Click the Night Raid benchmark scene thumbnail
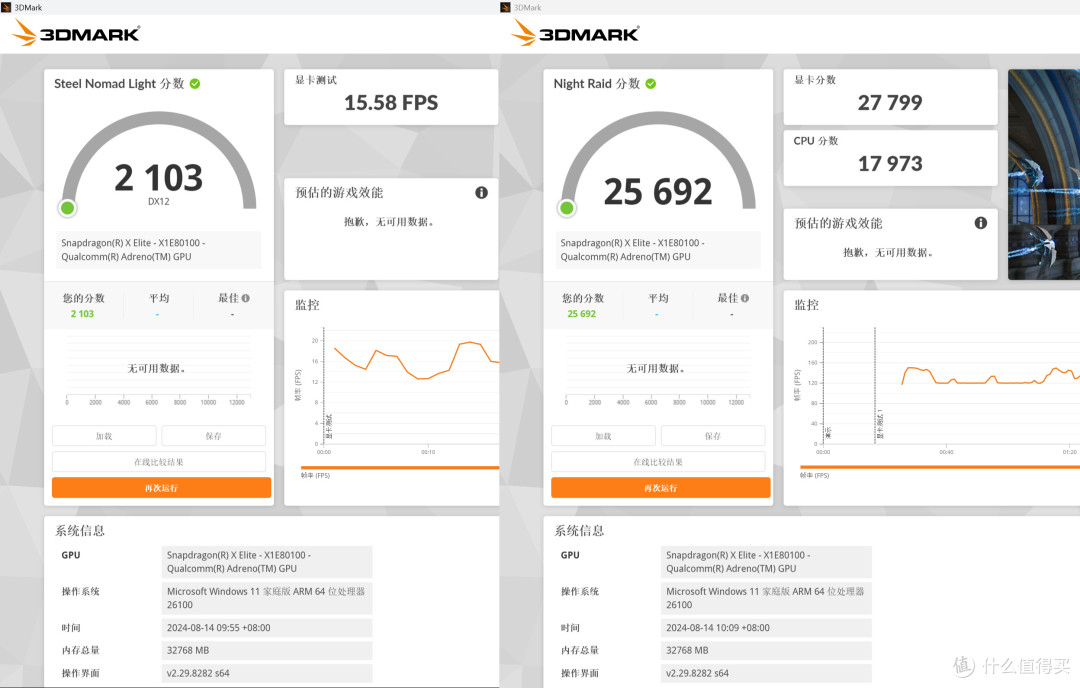The height and width of the screenshot is (688, 1080). [1043, 174]
